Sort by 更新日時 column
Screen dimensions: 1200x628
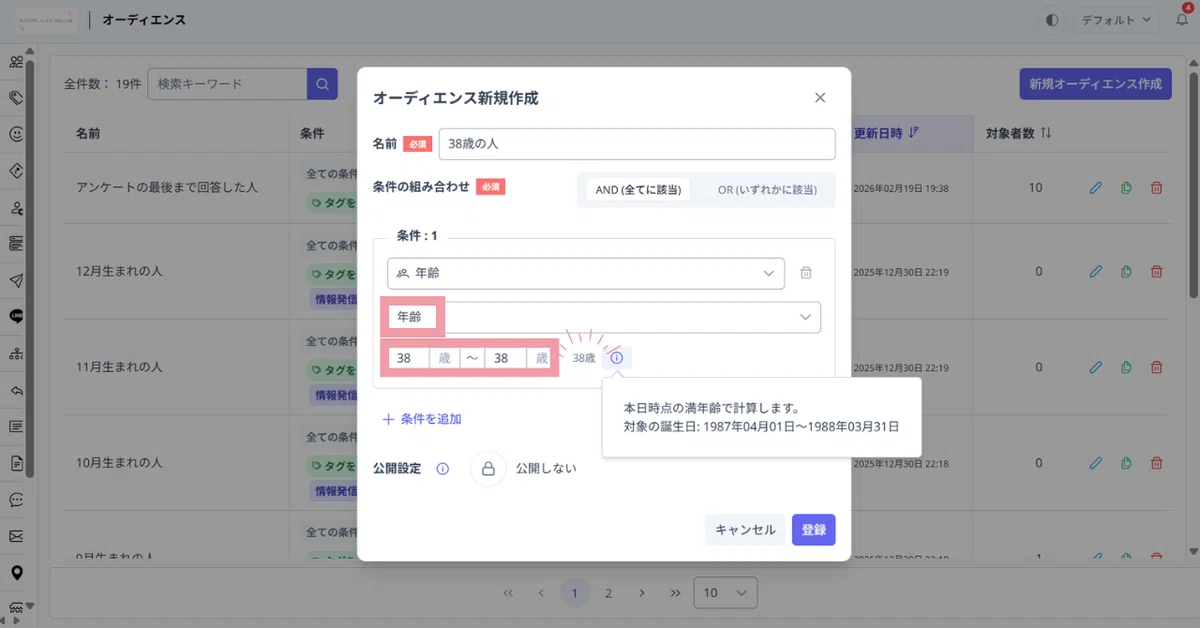(x=885, y=133)
